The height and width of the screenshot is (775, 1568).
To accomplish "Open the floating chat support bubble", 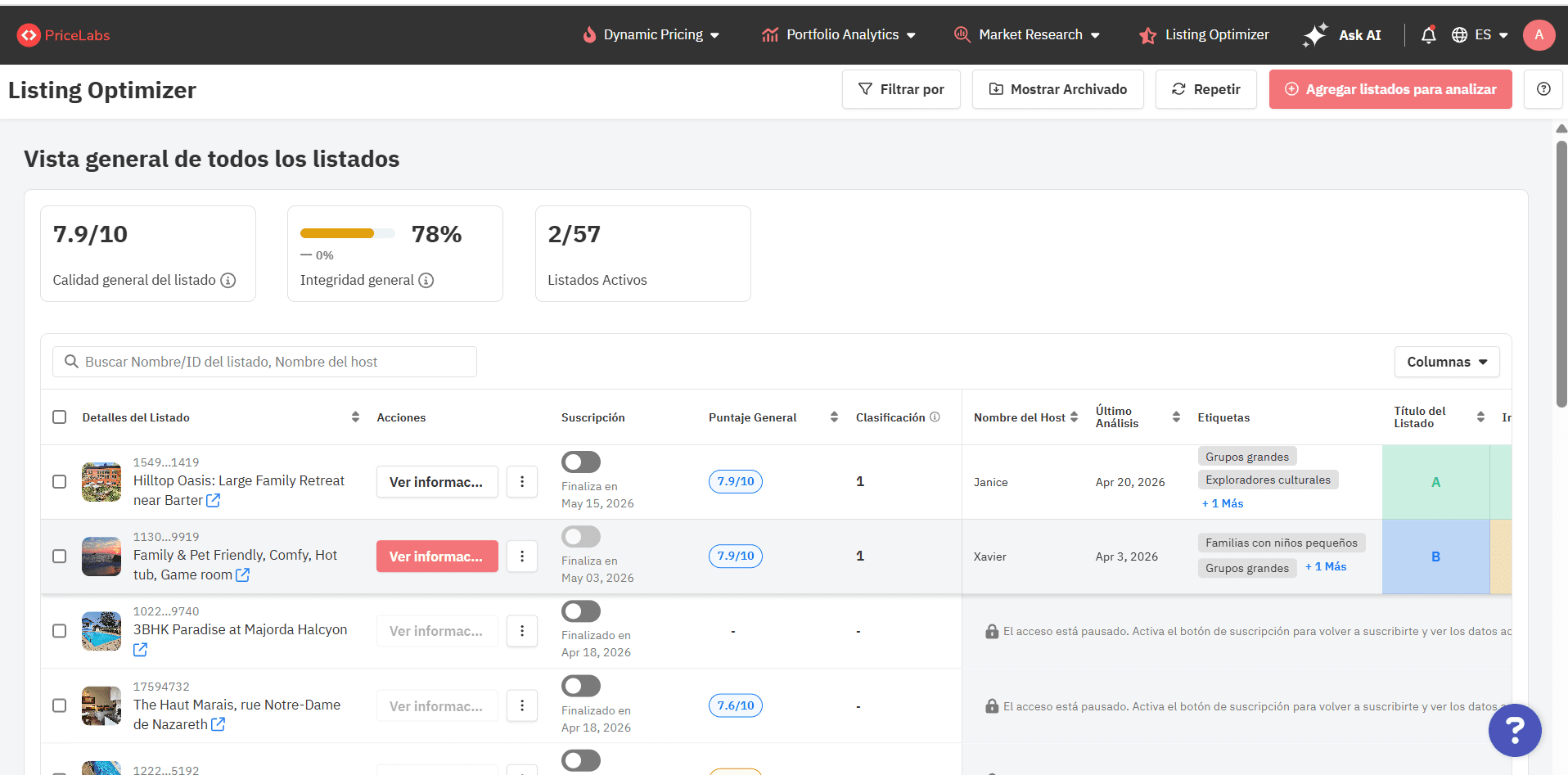I will (1515, 730).
